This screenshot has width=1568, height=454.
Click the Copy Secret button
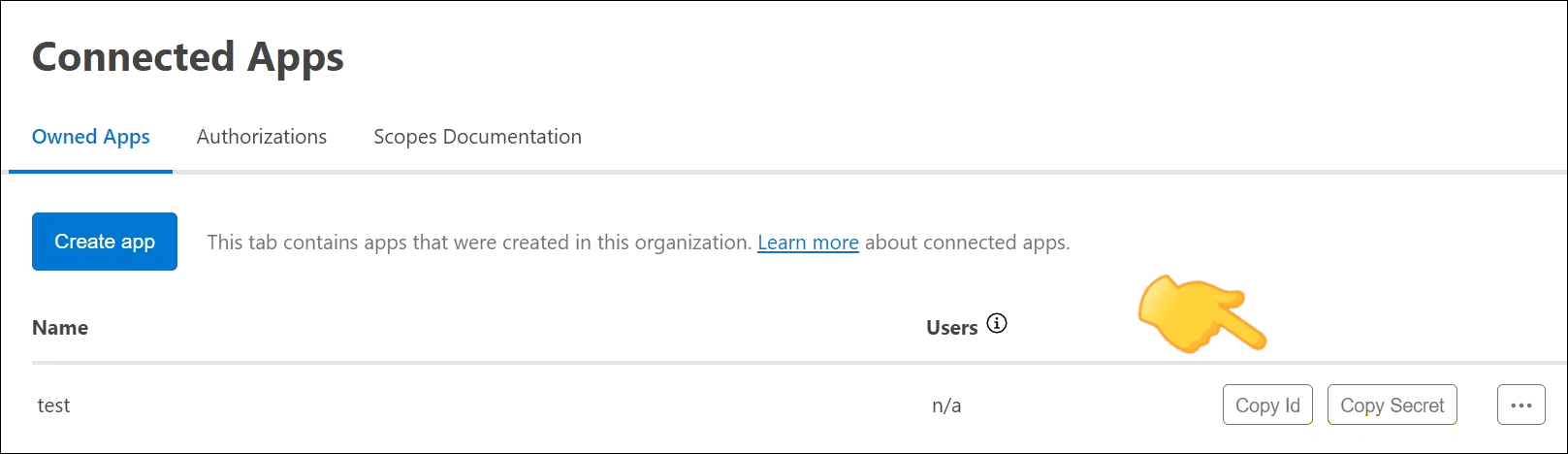[1392, 405]
